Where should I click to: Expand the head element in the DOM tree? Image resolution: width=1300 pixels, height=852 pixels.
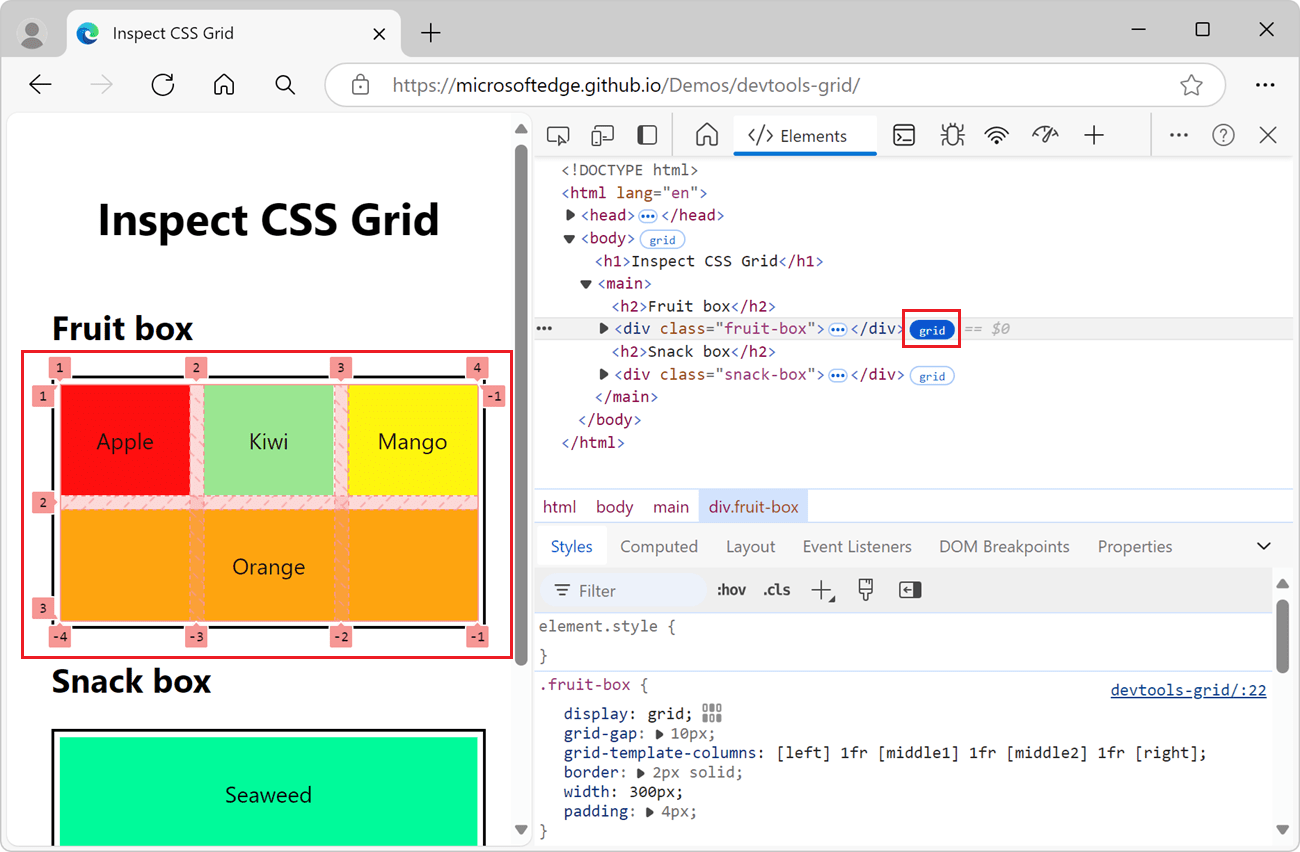pyautogui.click(x=569, y=215)
